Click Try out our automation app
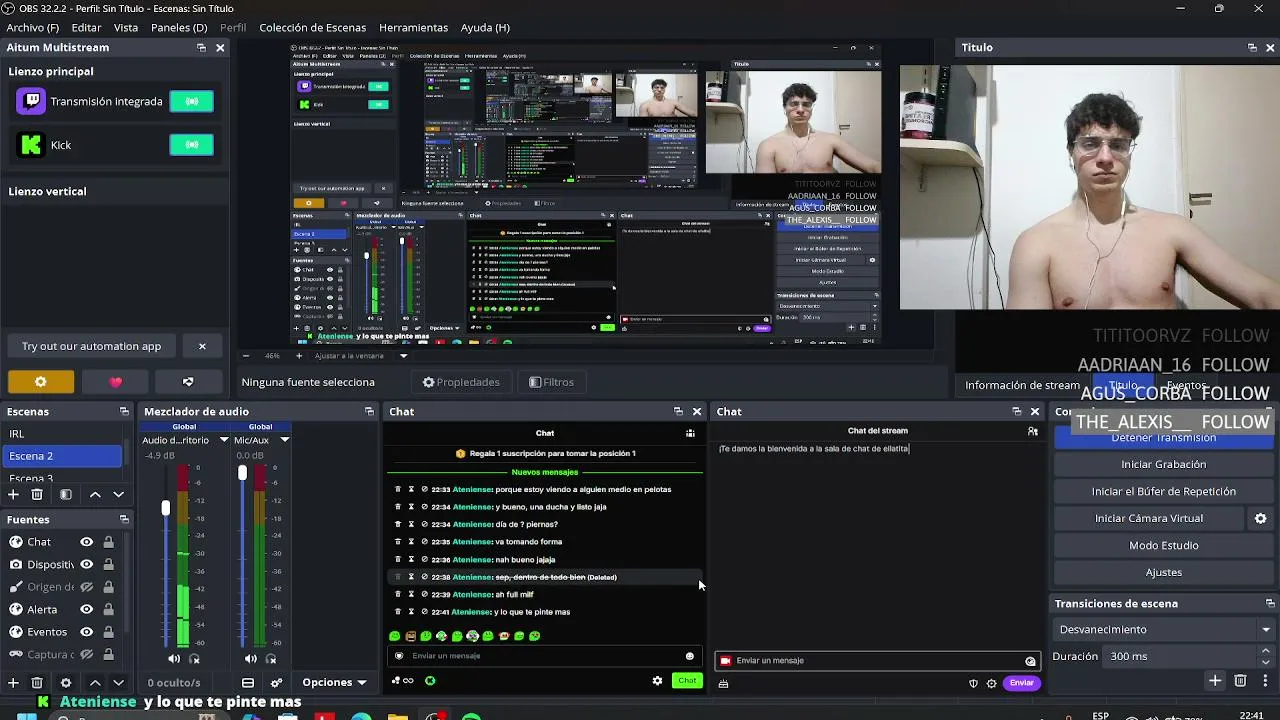The height and width of the screenshot is (720, 1280). click(91, 346)
